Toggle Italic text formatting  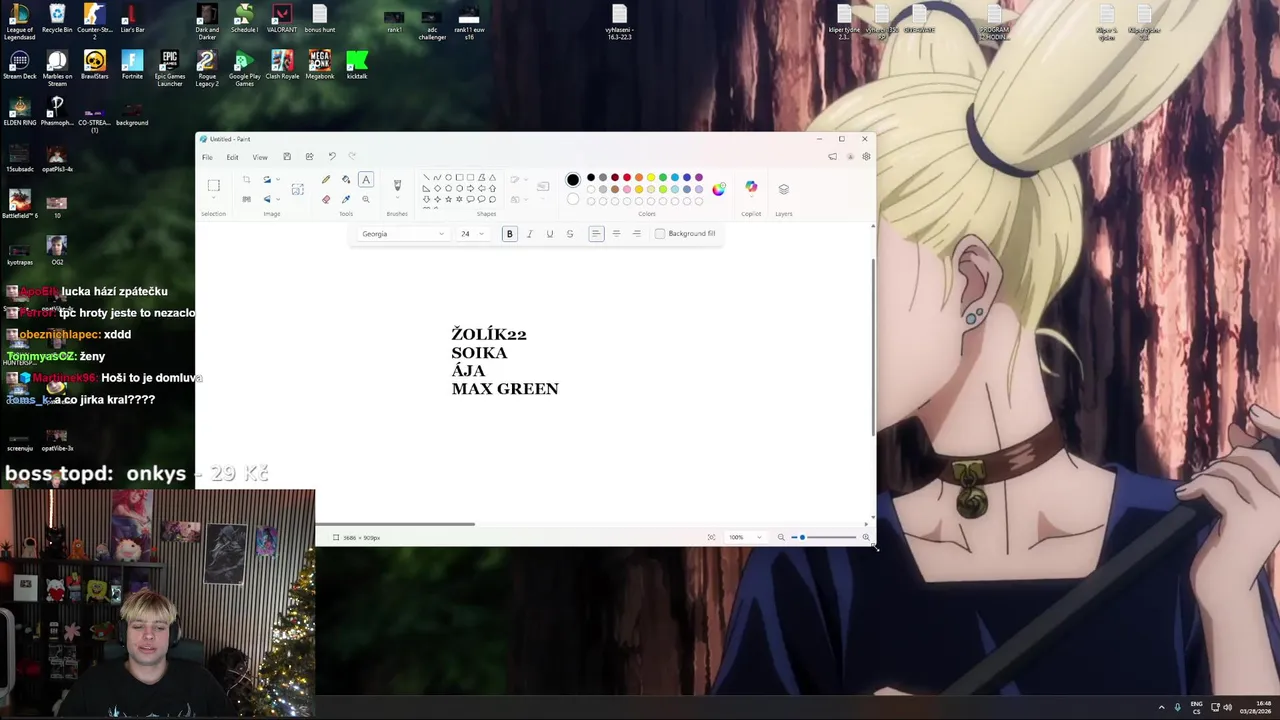[x=529, y=234]
